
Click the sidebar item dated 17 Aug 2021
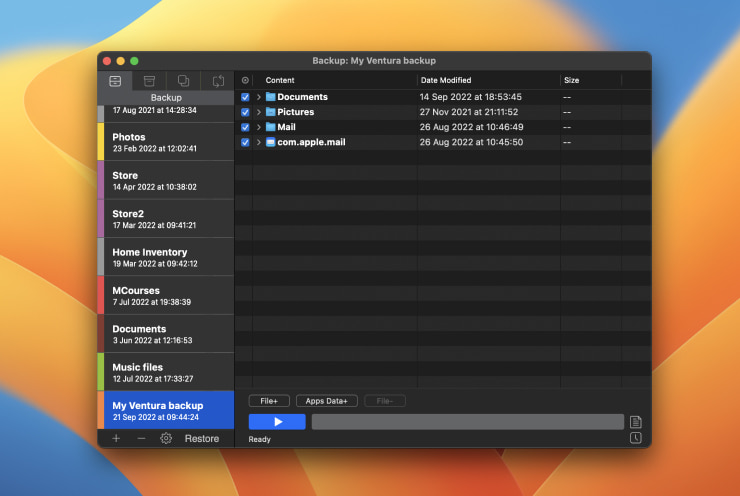pos(166,113)
